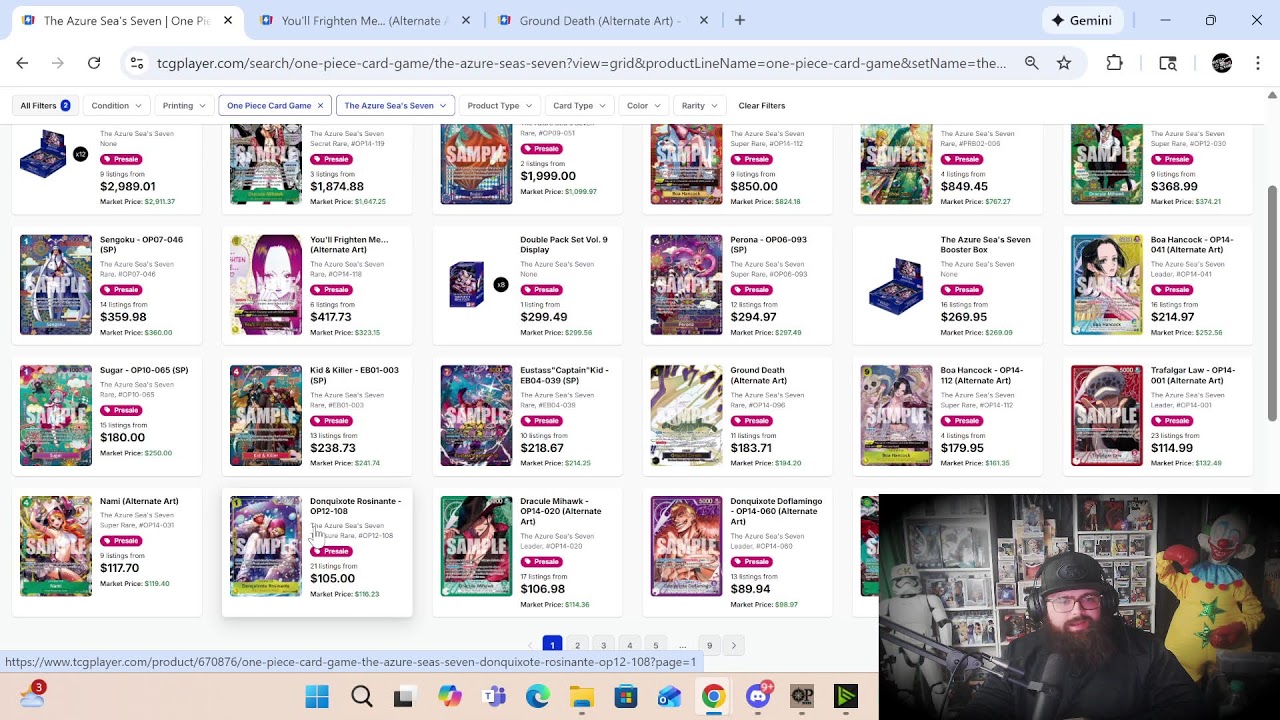Image resolution: width=1280 pixels, height=720 pixels.
Task: Open the Perona OP06-093 card thumbnail
Action: pyautogui.click(x=686, y=285)
